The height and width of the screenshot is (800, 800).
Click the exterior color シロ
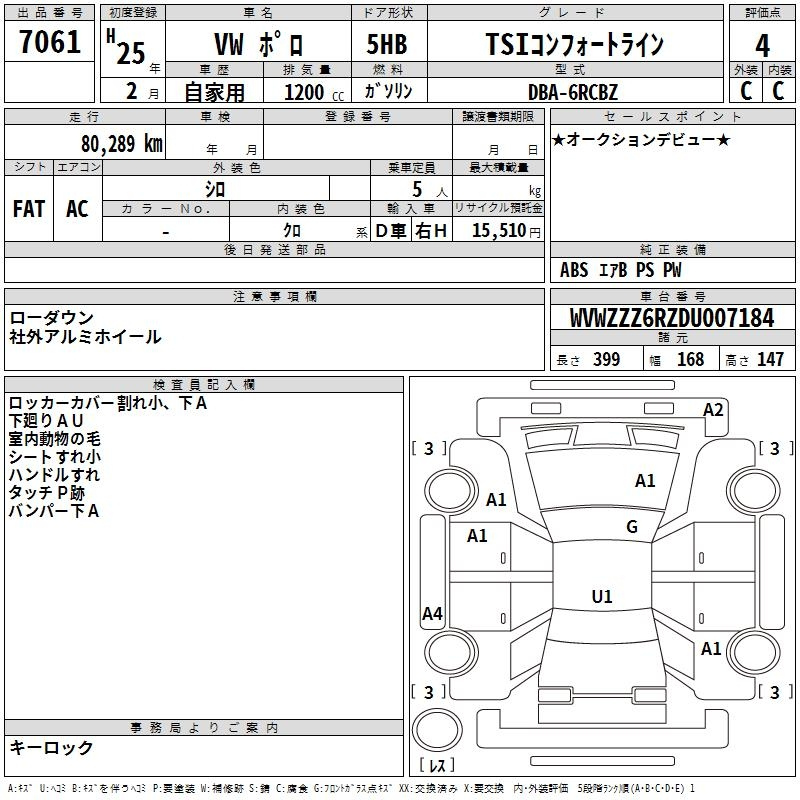[215, 189]
